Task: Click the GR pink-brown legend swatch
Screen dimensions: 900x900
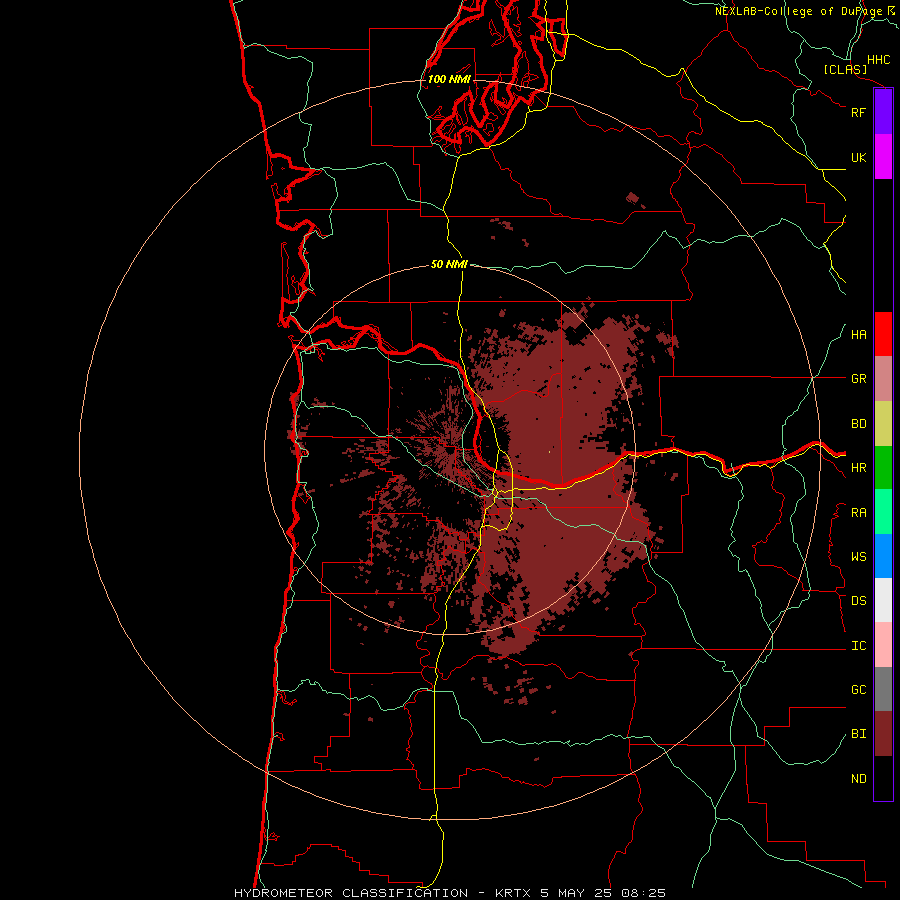Action: coord(883,379)
